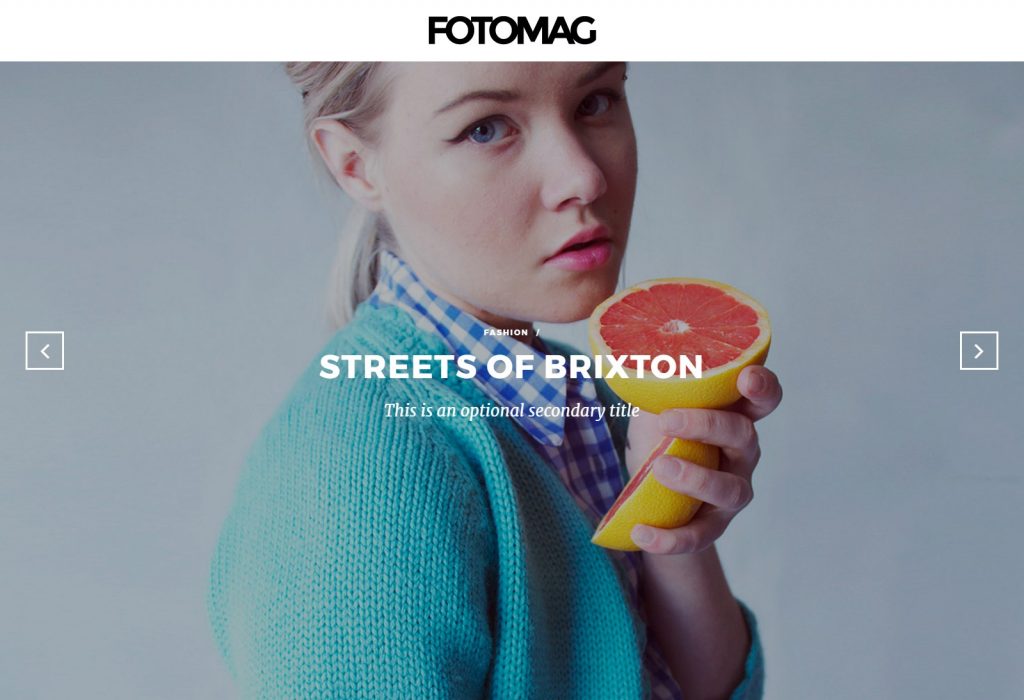This screenshot has width=1024, height=700.
Task: Advance to the next slide with right chevron
Action: (x=978, y=351)
